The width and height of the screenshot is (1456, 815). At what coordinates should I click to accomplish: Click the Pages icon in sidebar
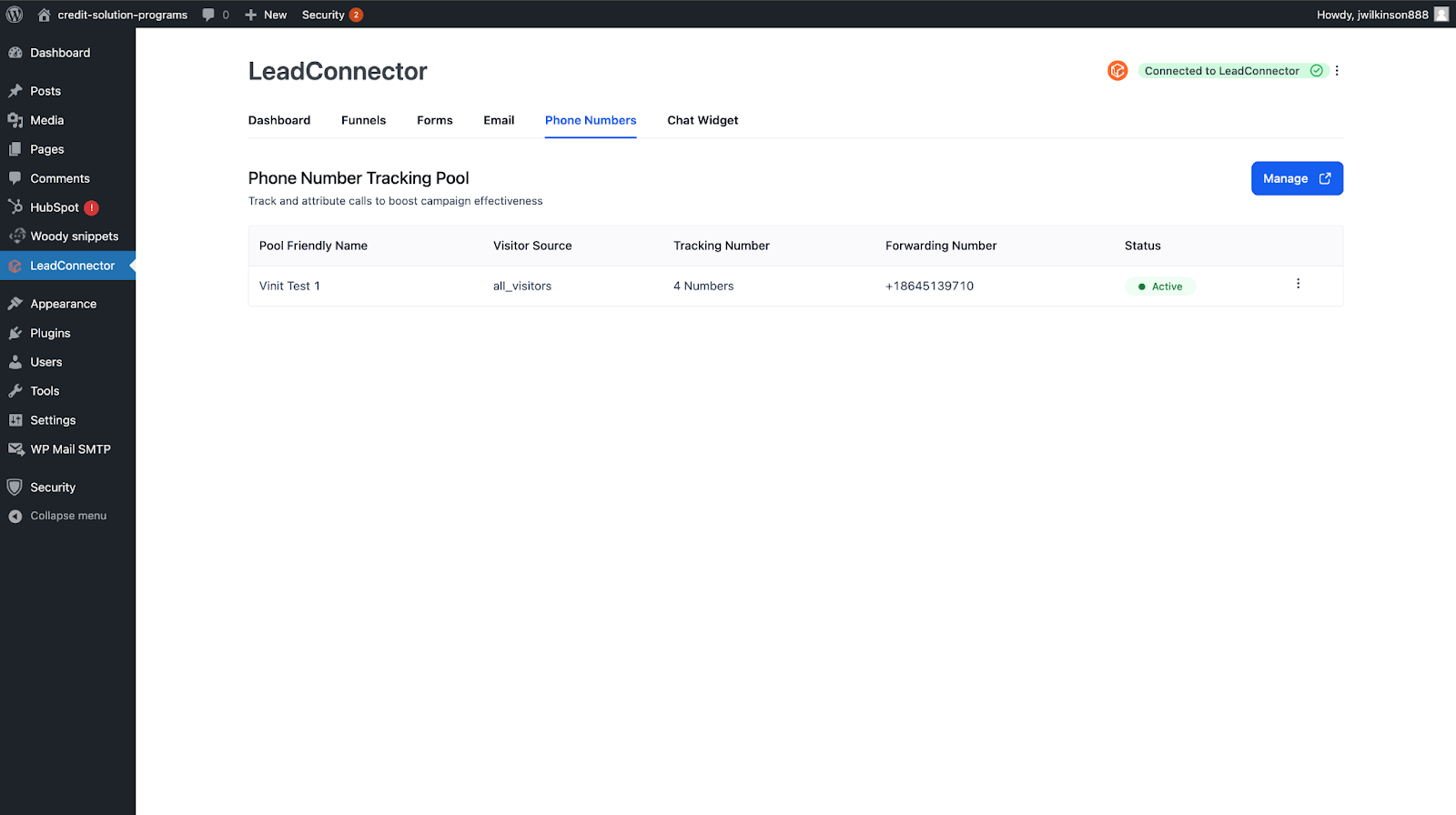coord(15,149)
